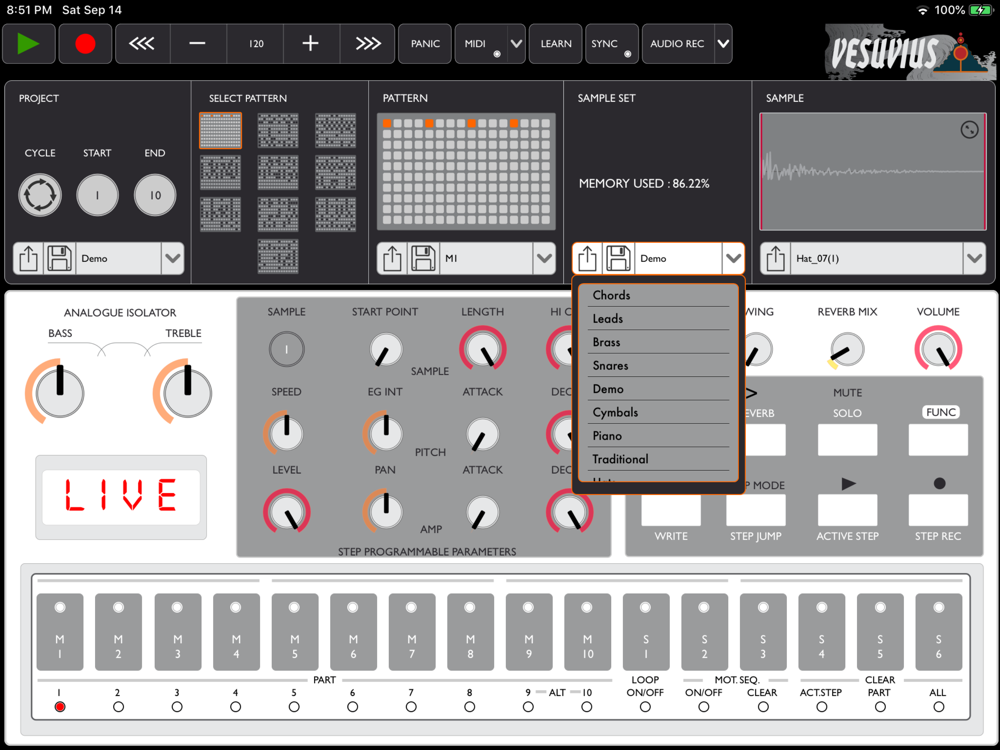Click the sample set save disk icon

[618, 258]
